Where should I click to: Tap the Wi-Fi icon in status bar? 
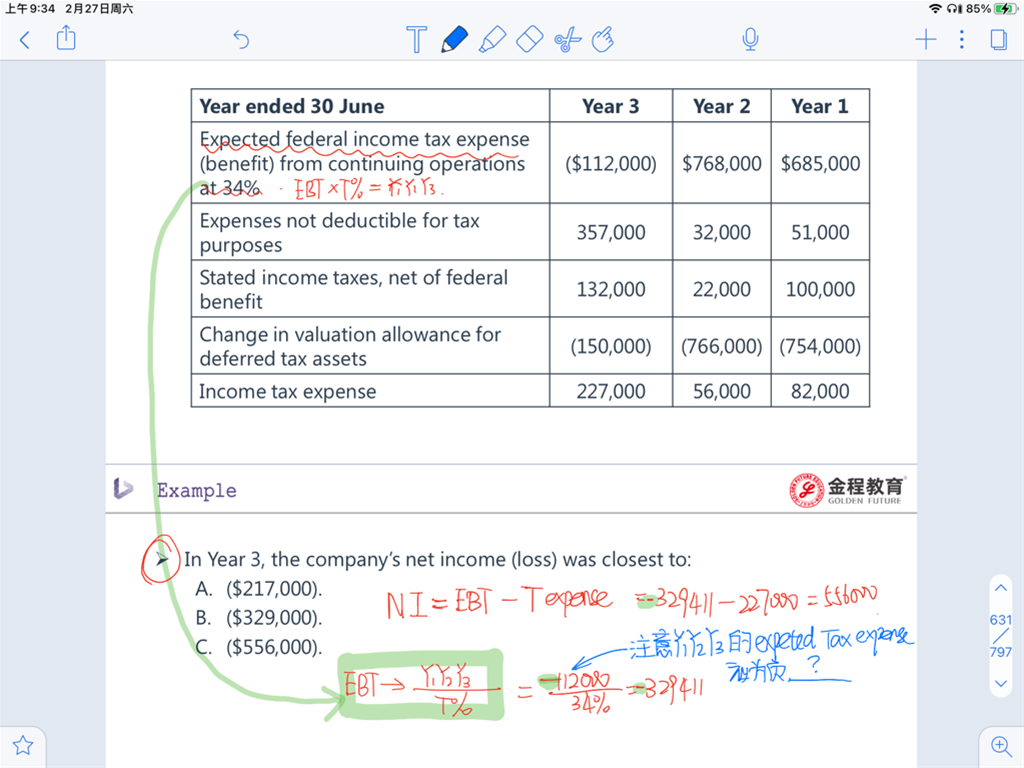pos(935,8)
